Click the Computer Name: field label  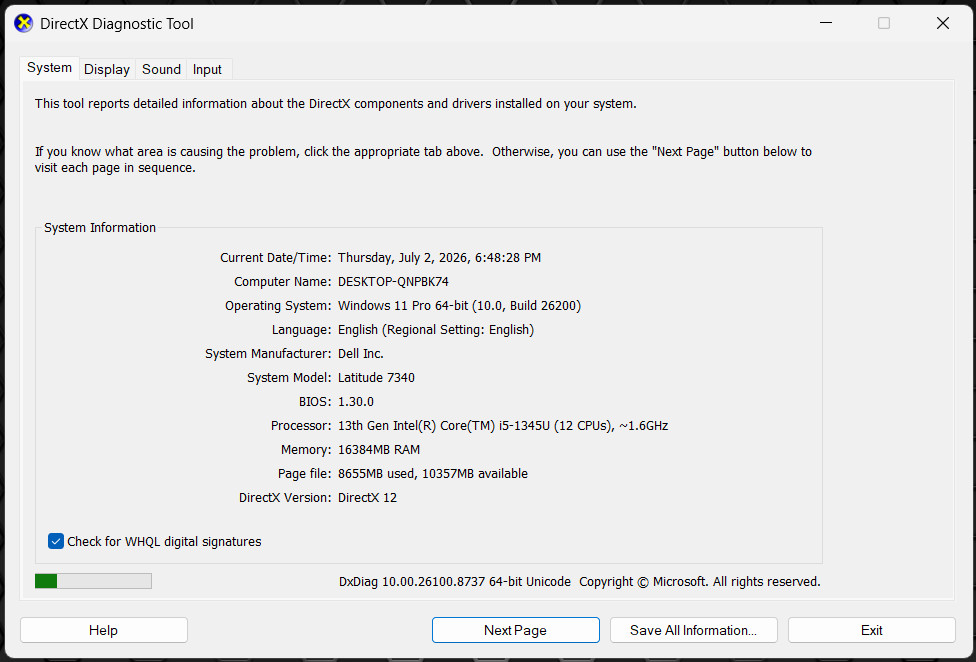pos(283,282)
